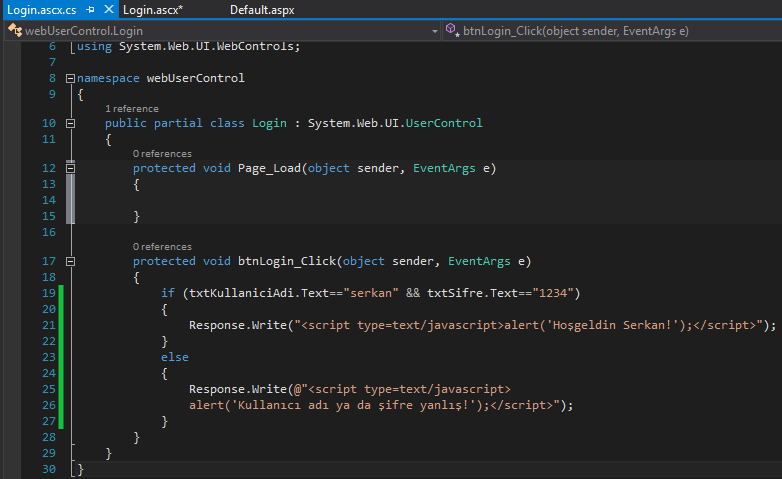This screenshot has height=479, width=782.
Task: Click line number 19 in the gutter
Action: point(49,293)
